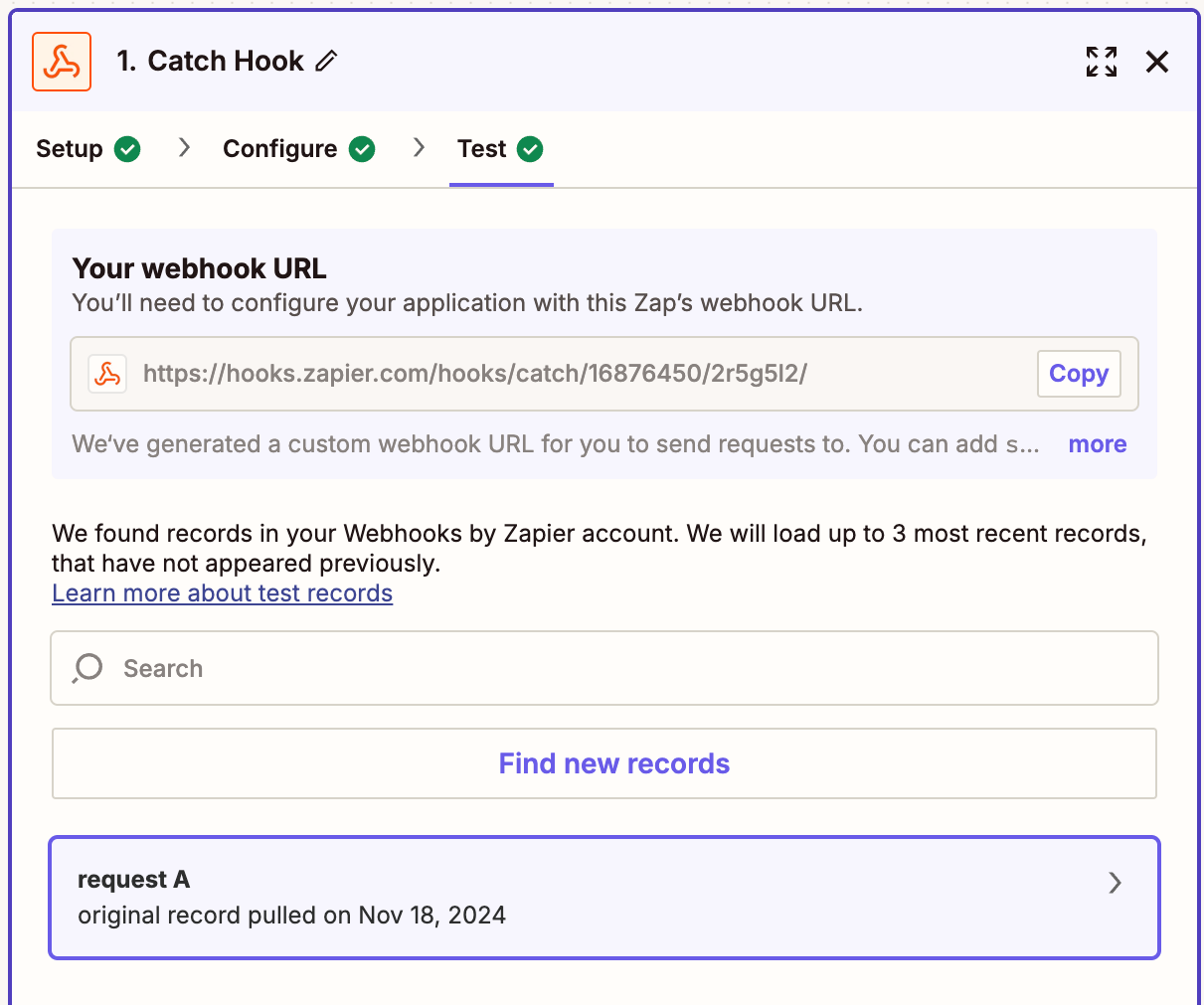Focus the Search records field
Viewport: 1204px width, 1005px height.
[x=604, y=668]
